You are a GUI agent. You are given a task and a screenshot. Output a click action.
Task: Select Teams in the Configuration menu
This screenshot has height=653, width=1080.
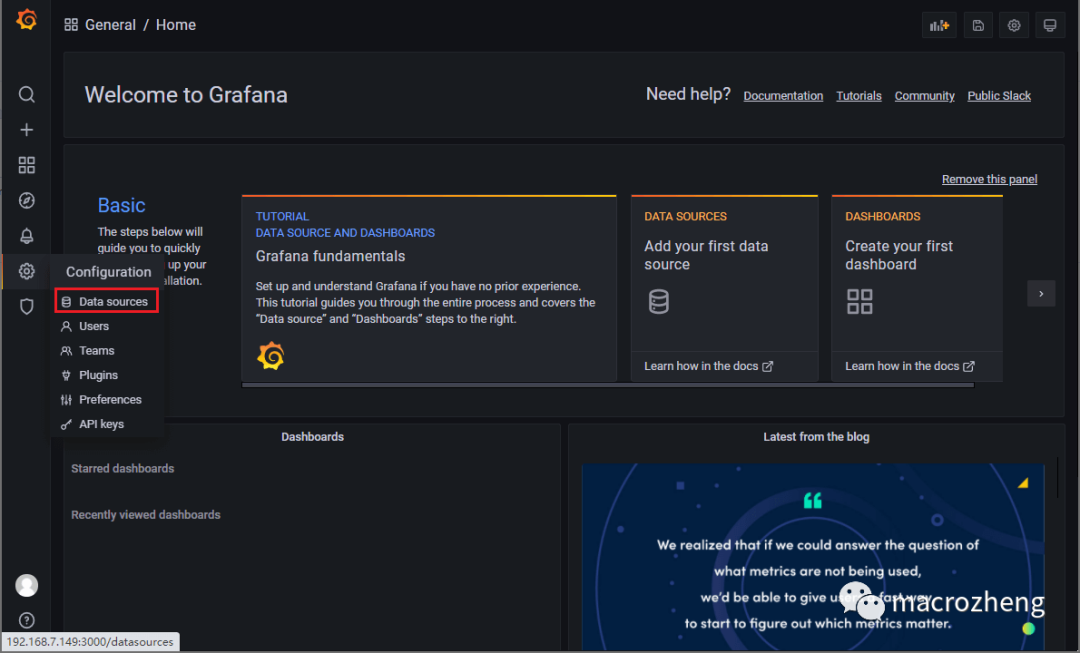click(96, 351)
